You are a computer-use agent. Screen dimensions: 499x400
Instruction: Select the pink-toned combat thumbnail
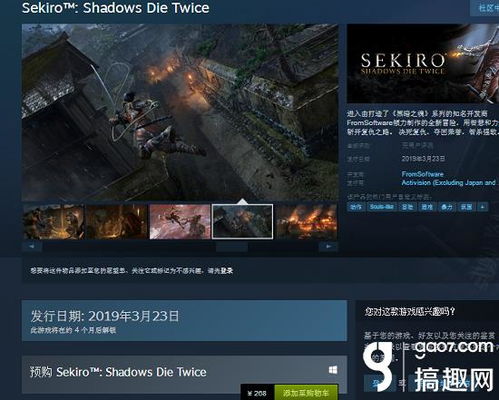click(180, 222)
